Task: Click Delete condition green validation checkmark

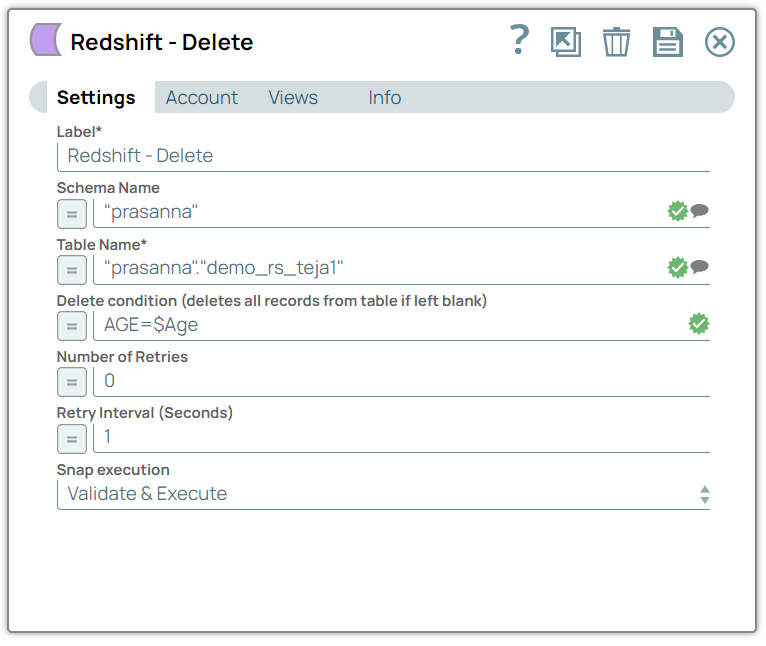Action: [x=699, y=323]
